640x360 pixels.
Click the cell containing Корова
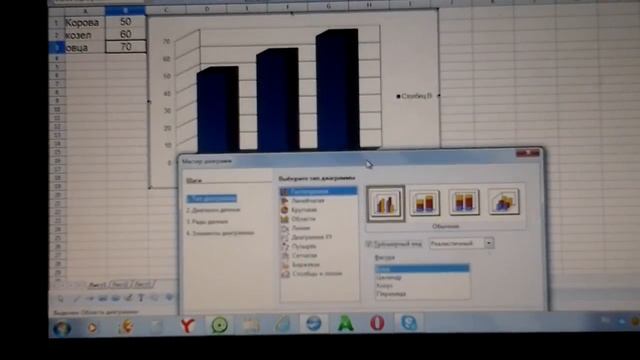(x=85, y=22)
